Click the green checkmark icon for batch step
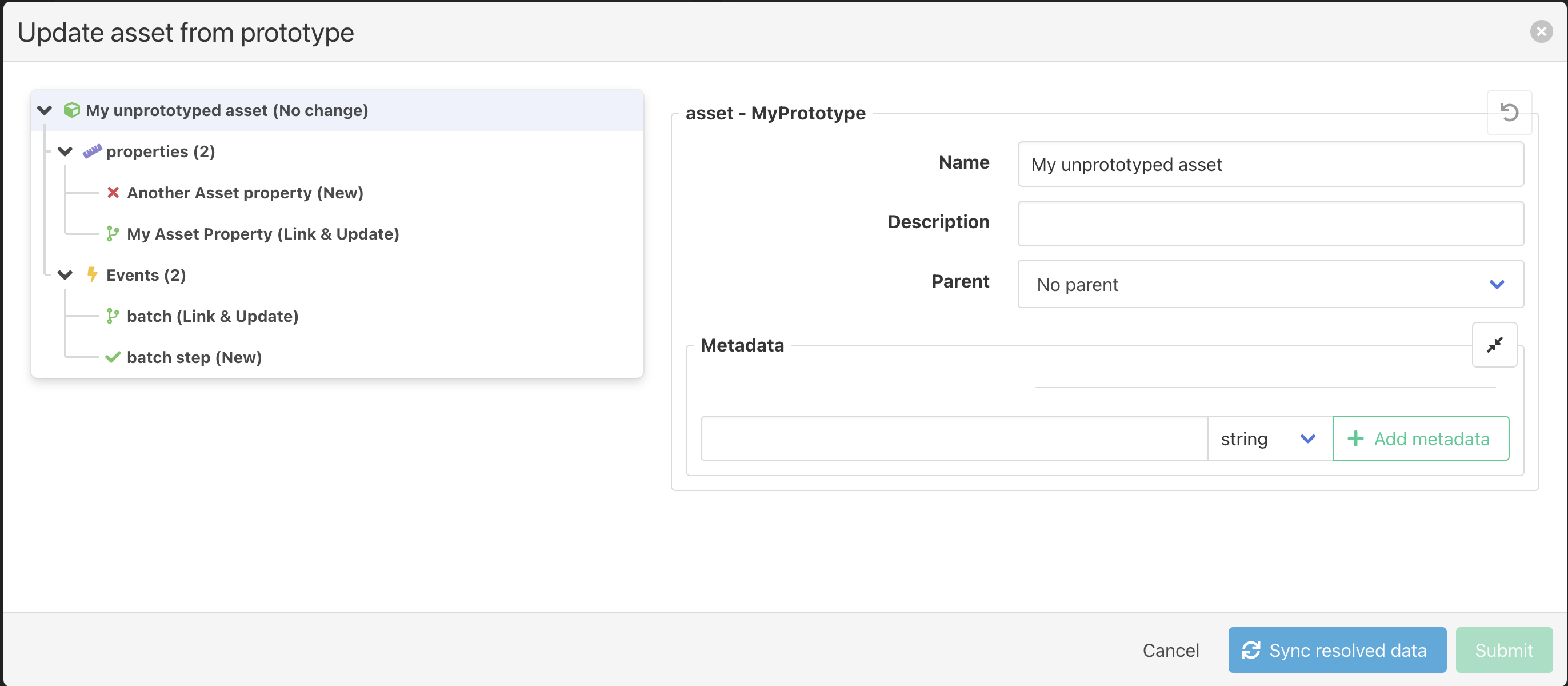The image size is (1568, 686). (x=112, y=357)
